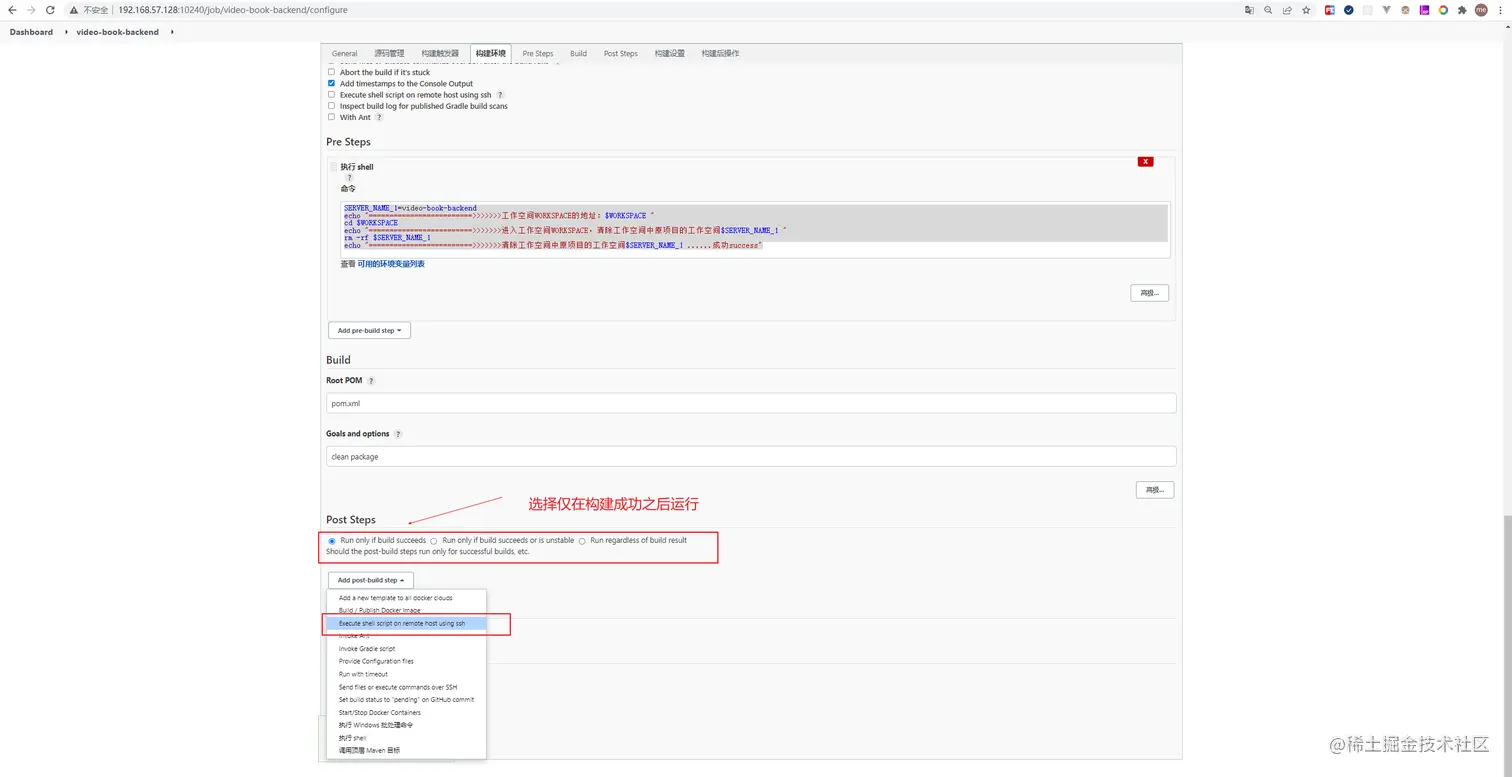Click the zoom magnifier icon in address bar
The height and width of the screenshot is (777, 1512).
tap(1268, 10)
